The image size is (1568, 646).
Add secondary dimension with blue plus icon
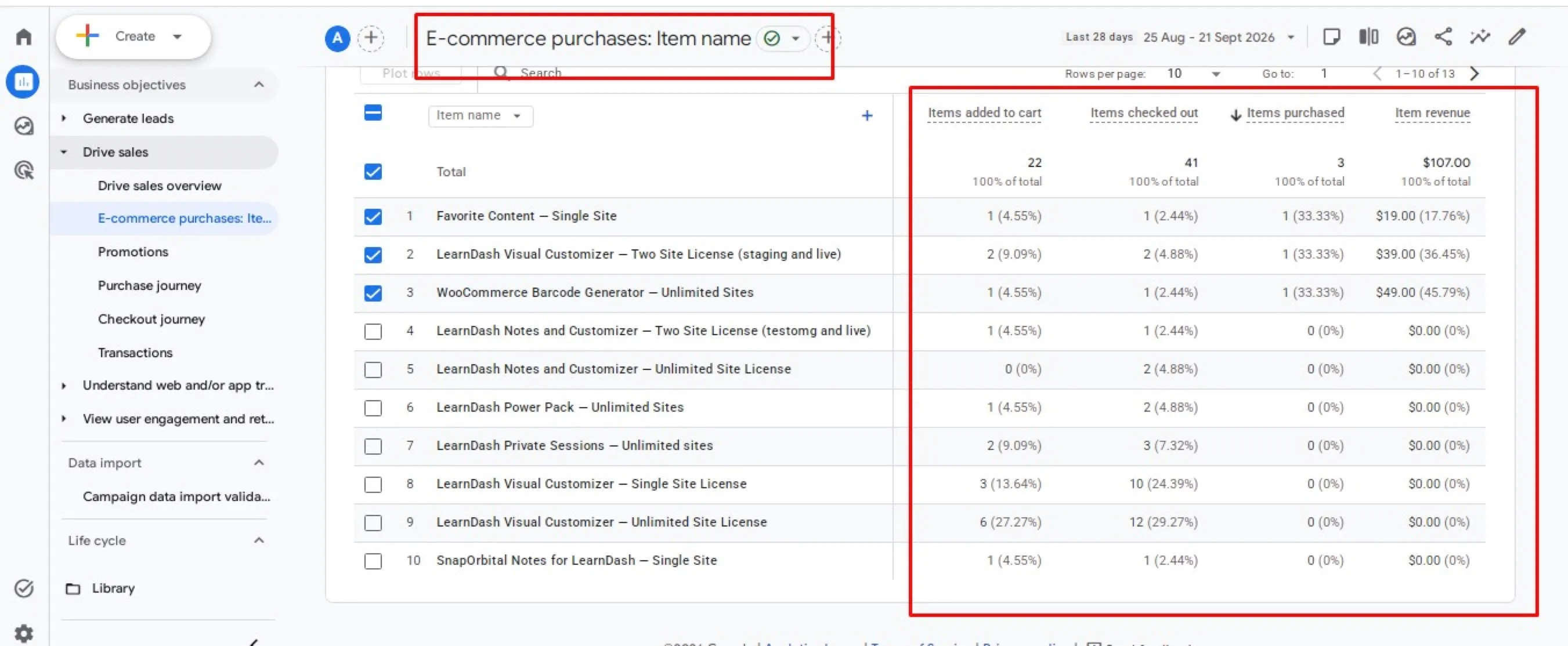click(867, 115)
